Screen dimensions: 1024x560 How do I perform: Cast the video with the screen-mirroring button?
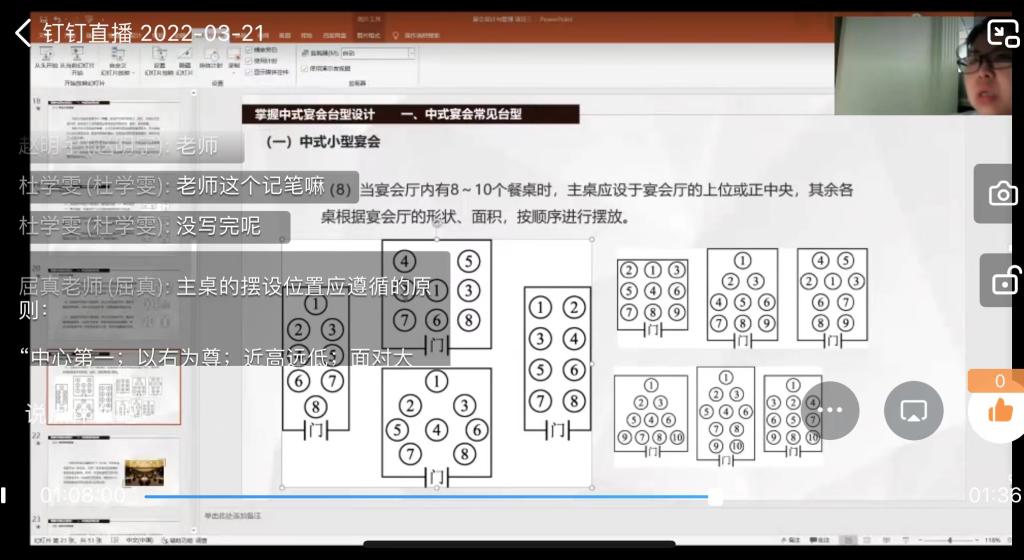click(913, 410)
